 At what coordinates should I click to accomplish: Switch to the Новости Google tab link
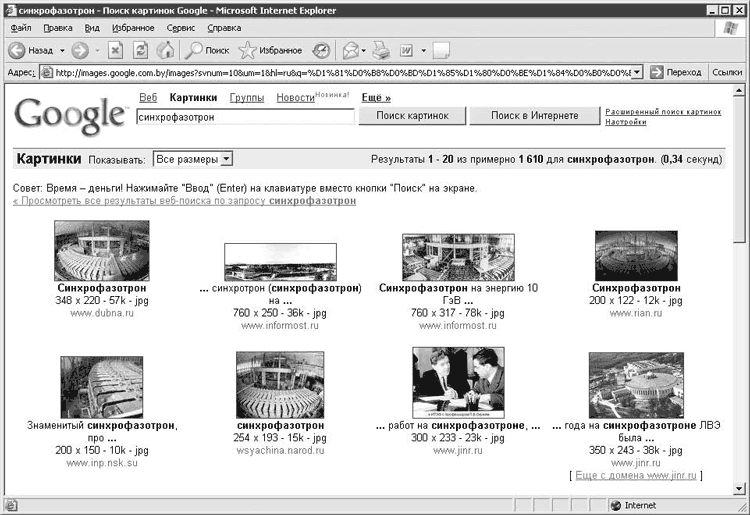(295, 98)
